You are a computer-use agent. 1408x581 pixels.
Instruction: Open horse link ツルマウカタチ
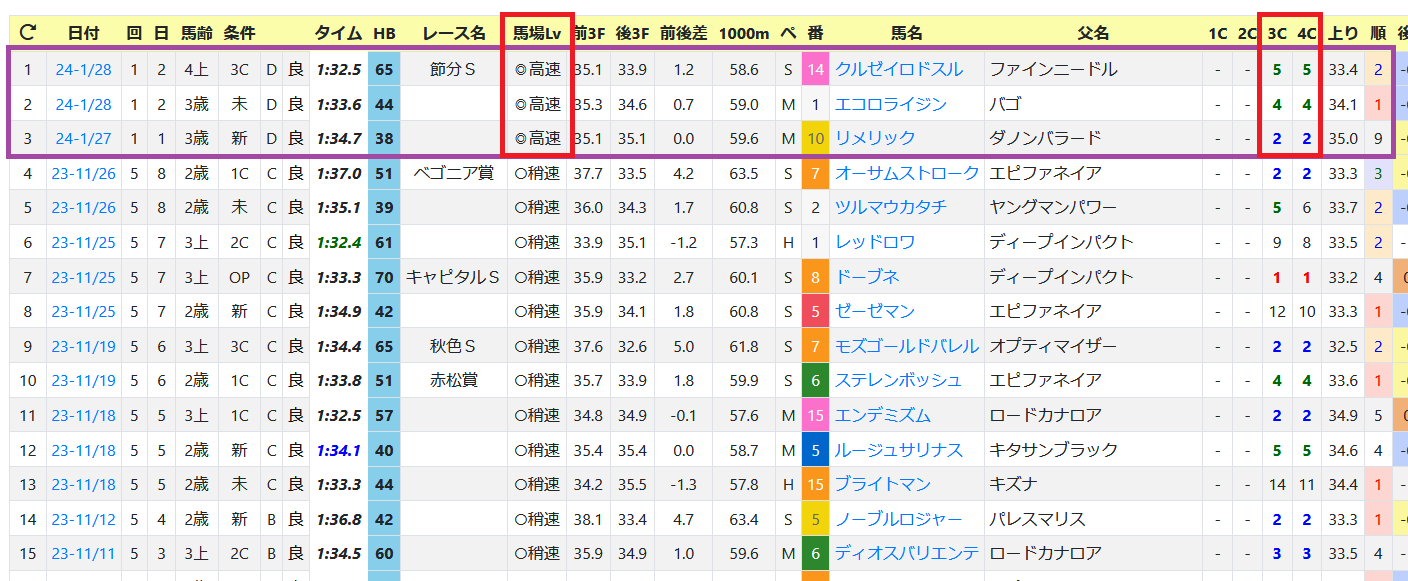coord(891,207)
